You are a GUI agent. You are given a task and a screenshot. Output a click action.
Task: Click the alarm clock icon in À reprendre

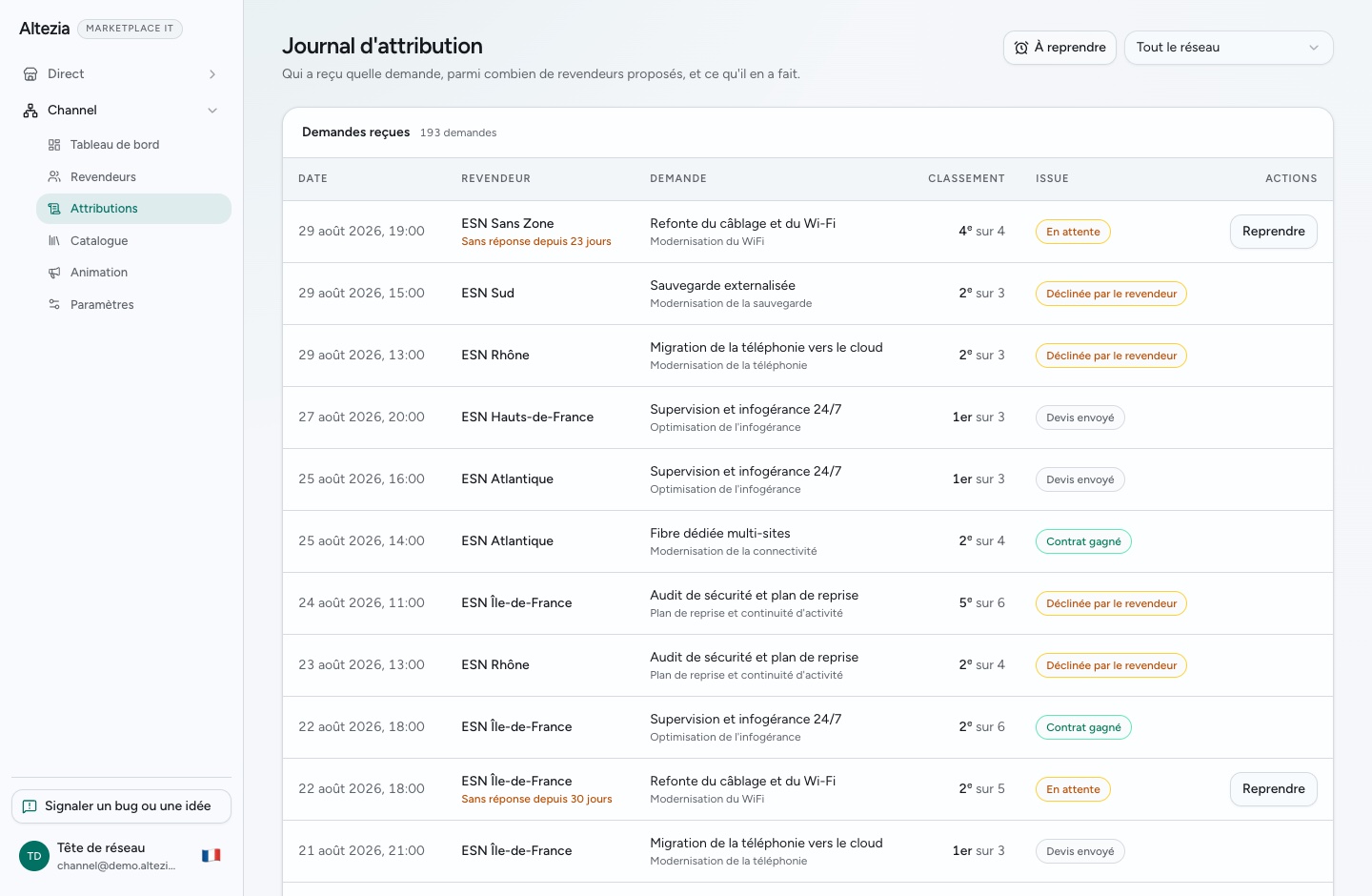tap(1021, 48)
